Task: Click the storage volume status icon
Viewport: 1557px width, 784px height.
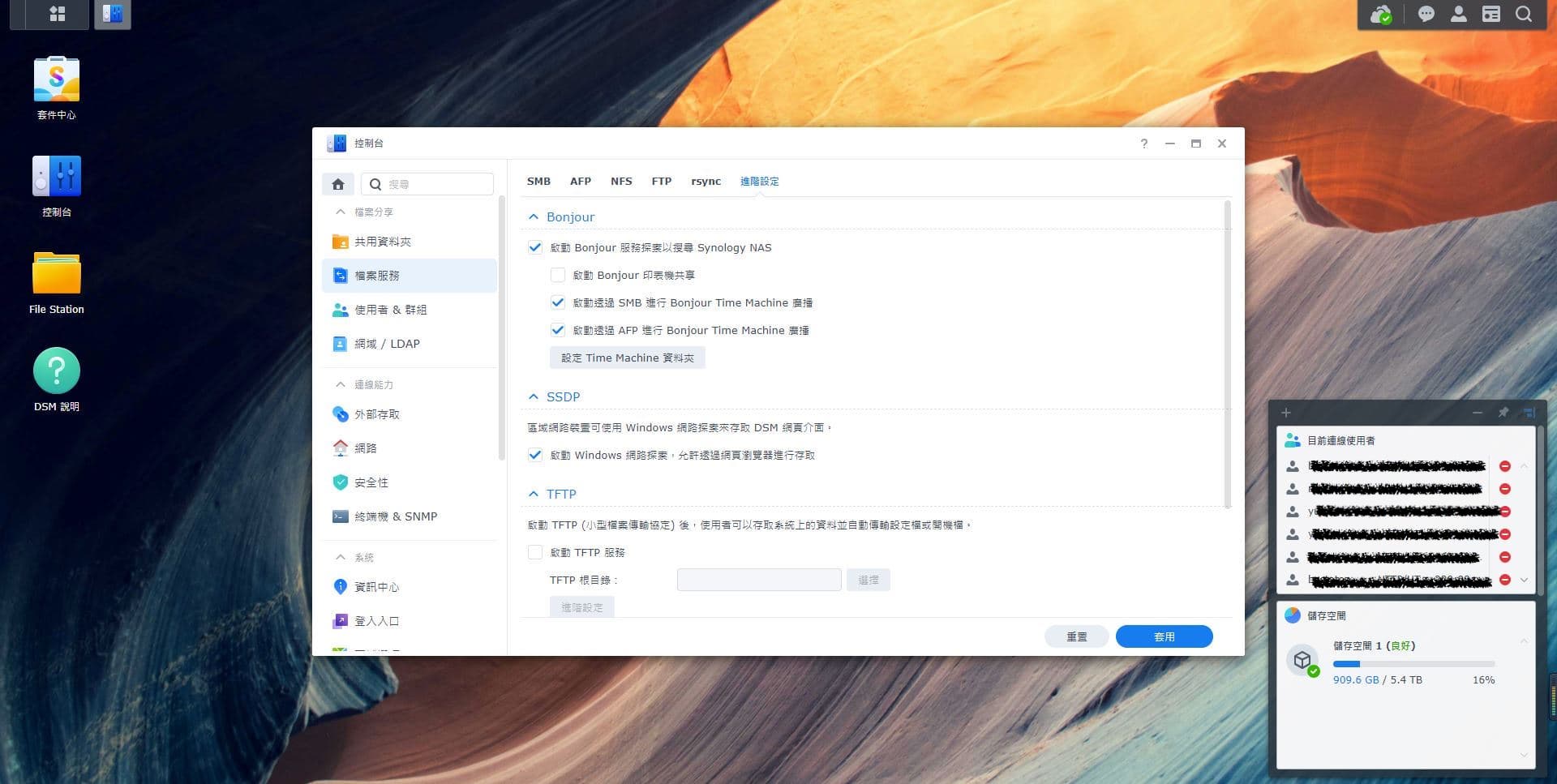Action: [1303, 661]
